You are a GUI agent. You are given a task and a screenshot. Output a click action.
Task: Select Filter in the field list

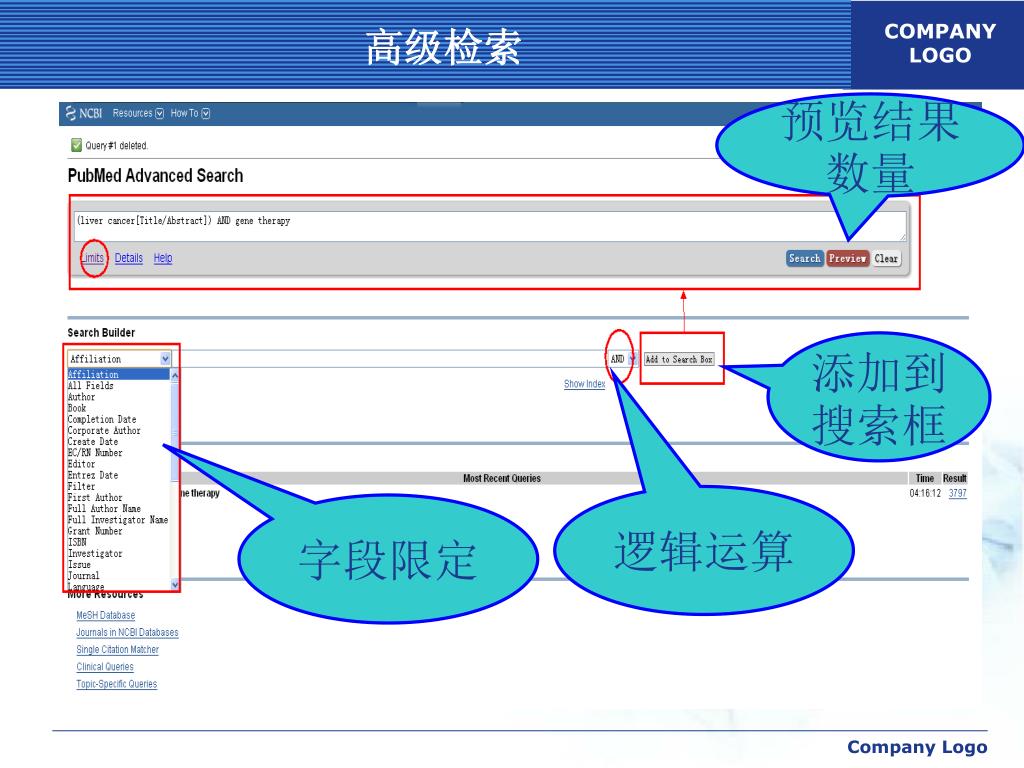click(118, 486)
